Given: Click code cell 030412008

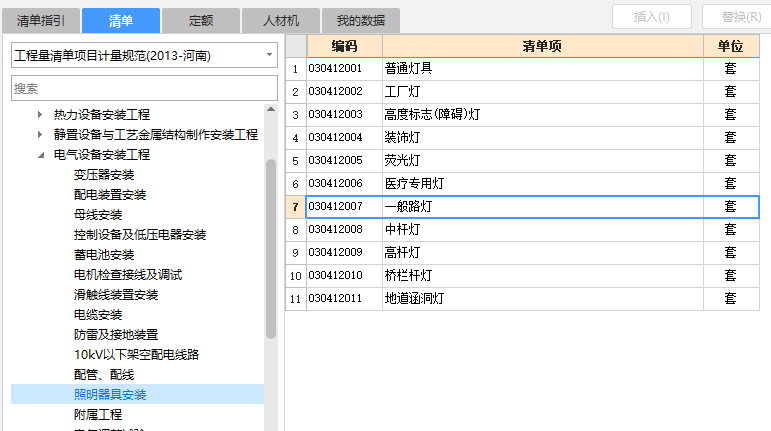Looking at the screenshot, I should [x=344, y=230].
